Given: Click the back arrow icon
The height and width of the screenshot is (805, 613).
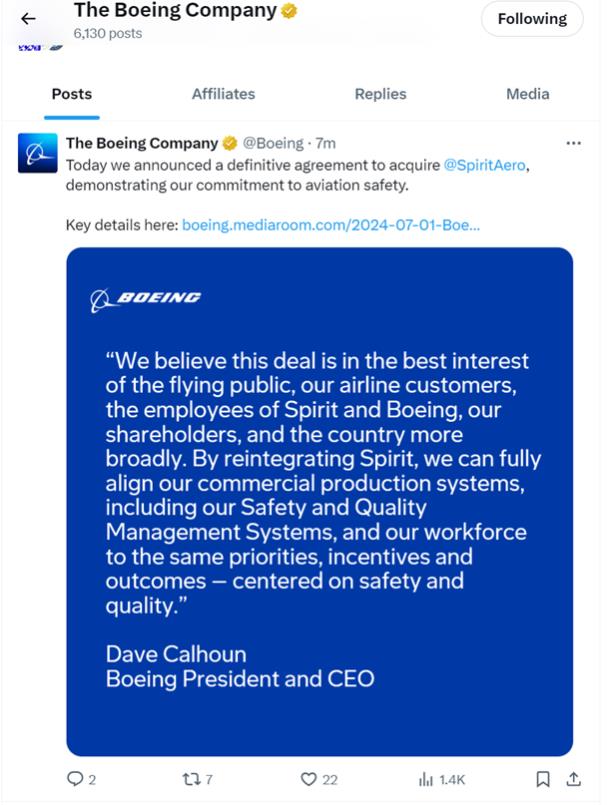Looking at the screenshot, I should (x=28, y=18).
